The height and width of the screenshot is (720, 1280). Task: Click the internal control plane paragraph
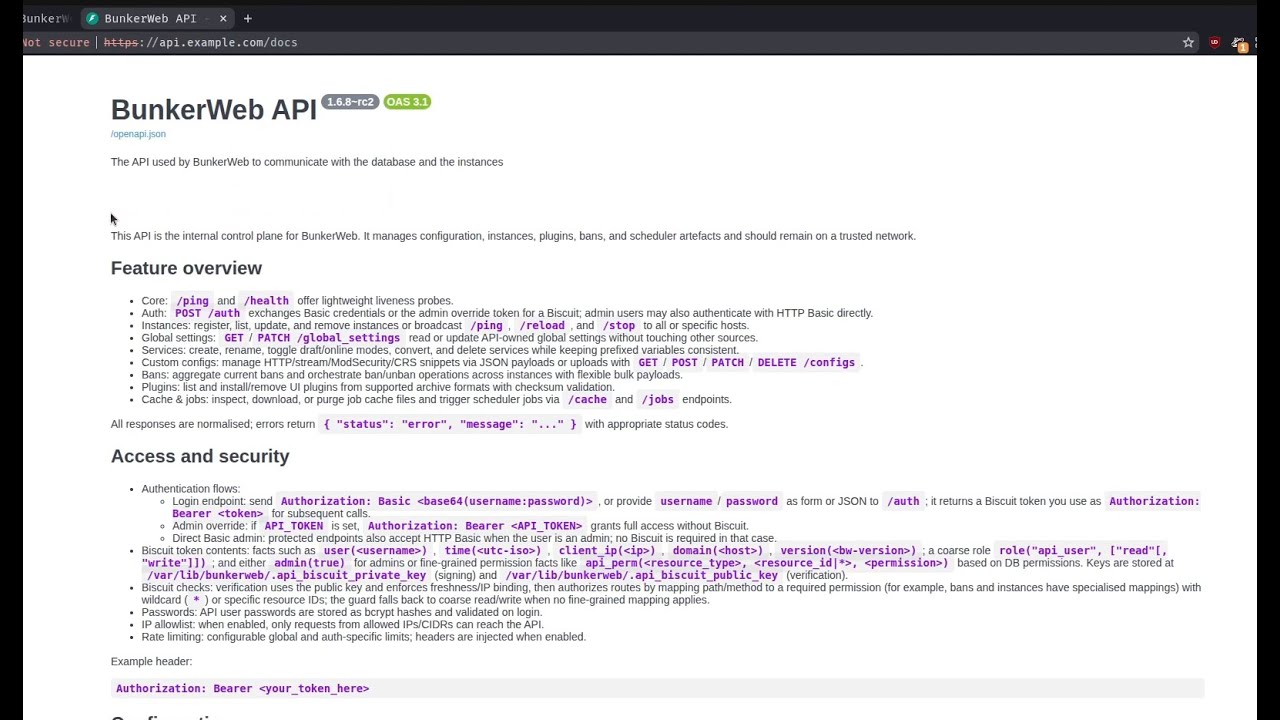(x=513, y=236)
